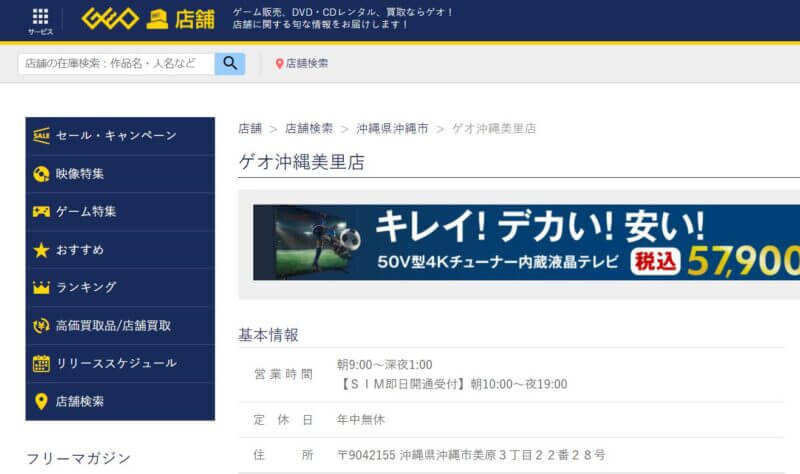Click the magnifier search button
This screenshot has width=800, height=474.
[230, 64]
